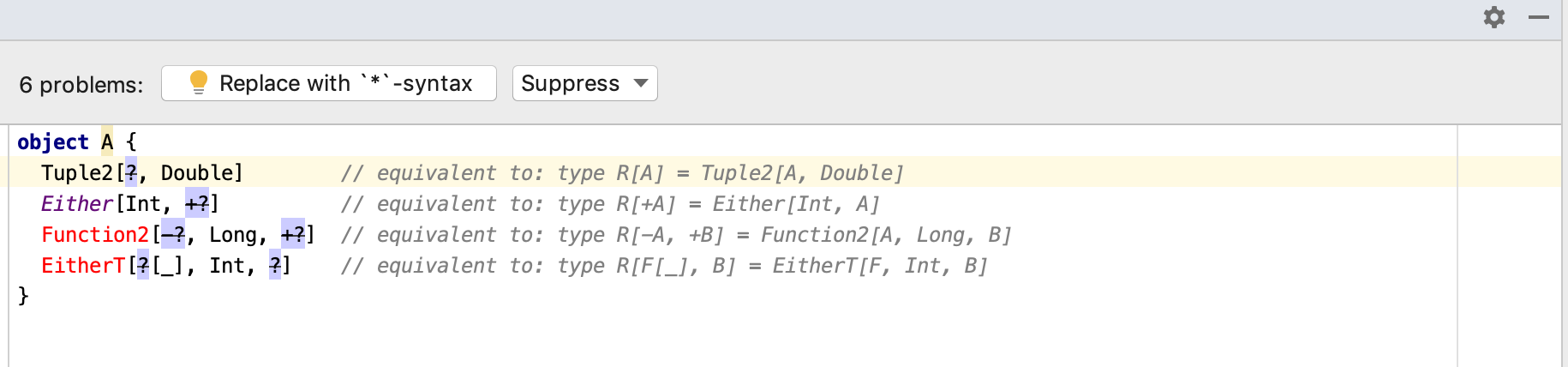The width and height of the screenshot is (1568, 367).
Task: Click the +? placeholder in Function2 line
Action: coord(293,235)
